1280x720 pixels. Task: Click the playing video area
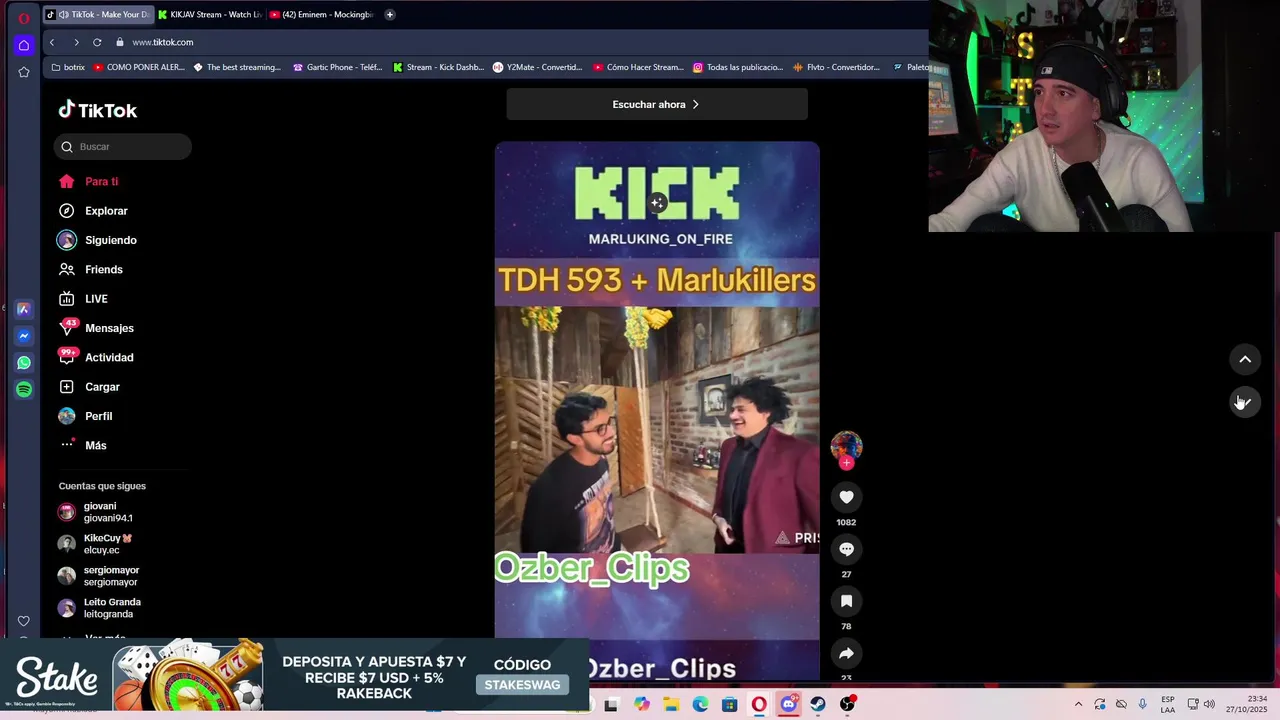pos(657,410)
